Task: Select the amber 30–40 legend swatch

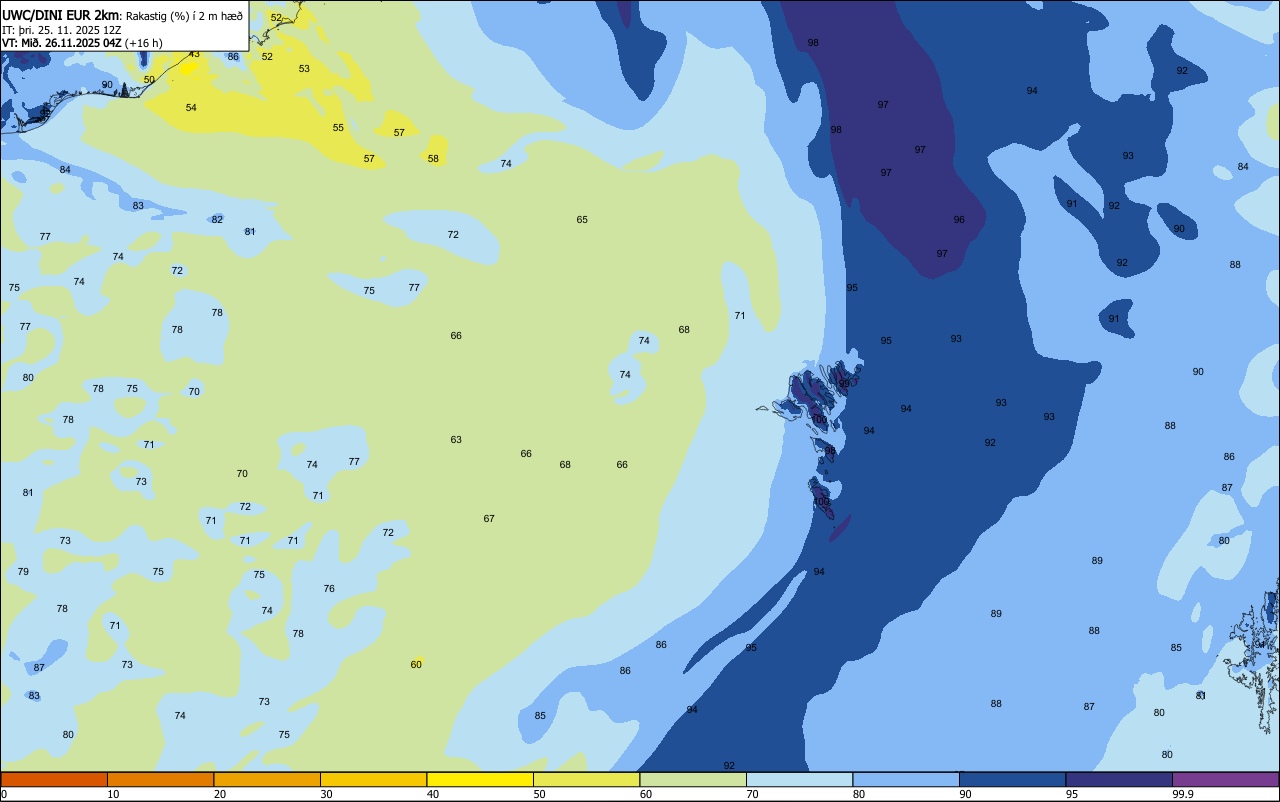Action: tap(373, 779)
